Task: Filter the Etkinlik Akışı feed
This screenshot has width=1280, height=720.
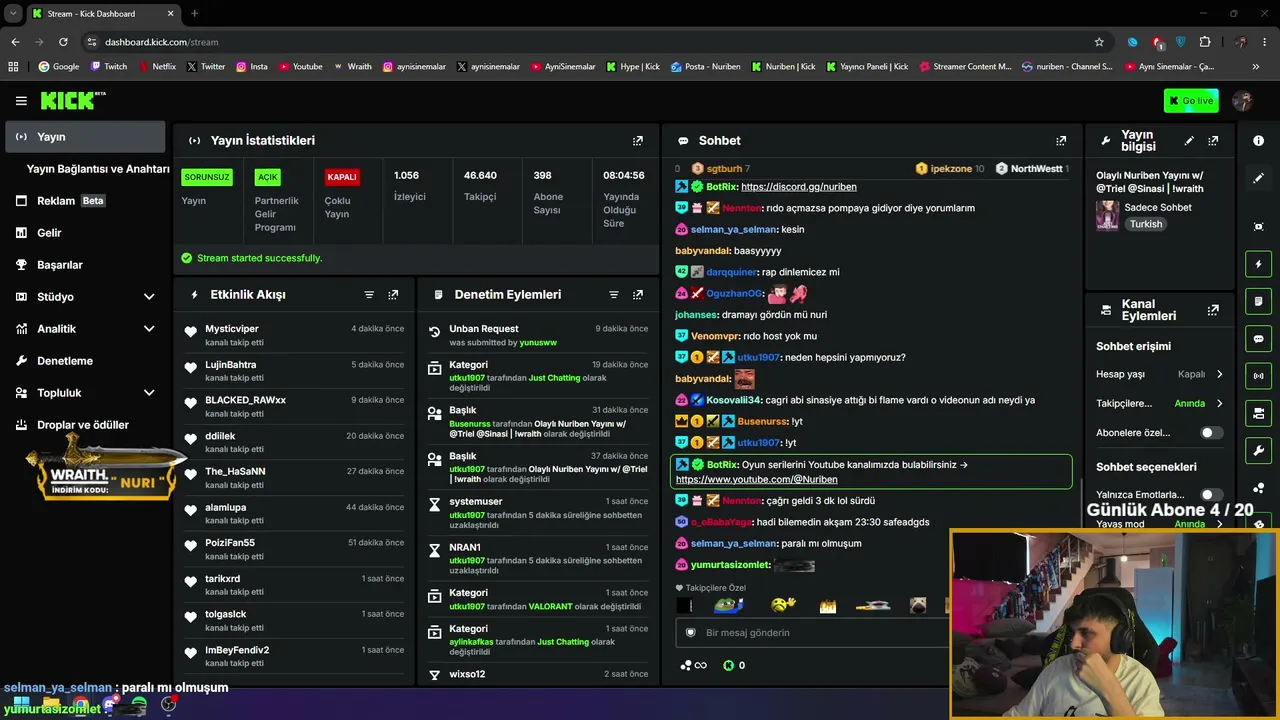Action: pyautogui.click(x=369, y=295)
